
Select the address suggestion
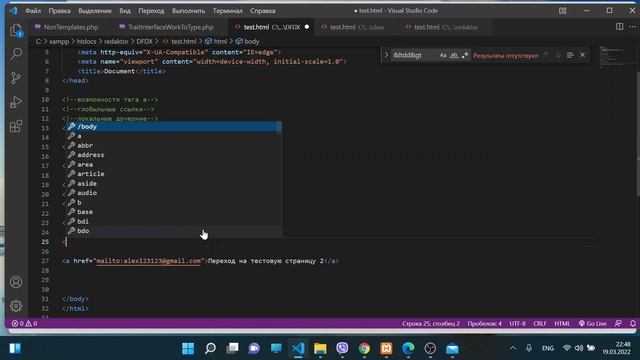[174, 155]
